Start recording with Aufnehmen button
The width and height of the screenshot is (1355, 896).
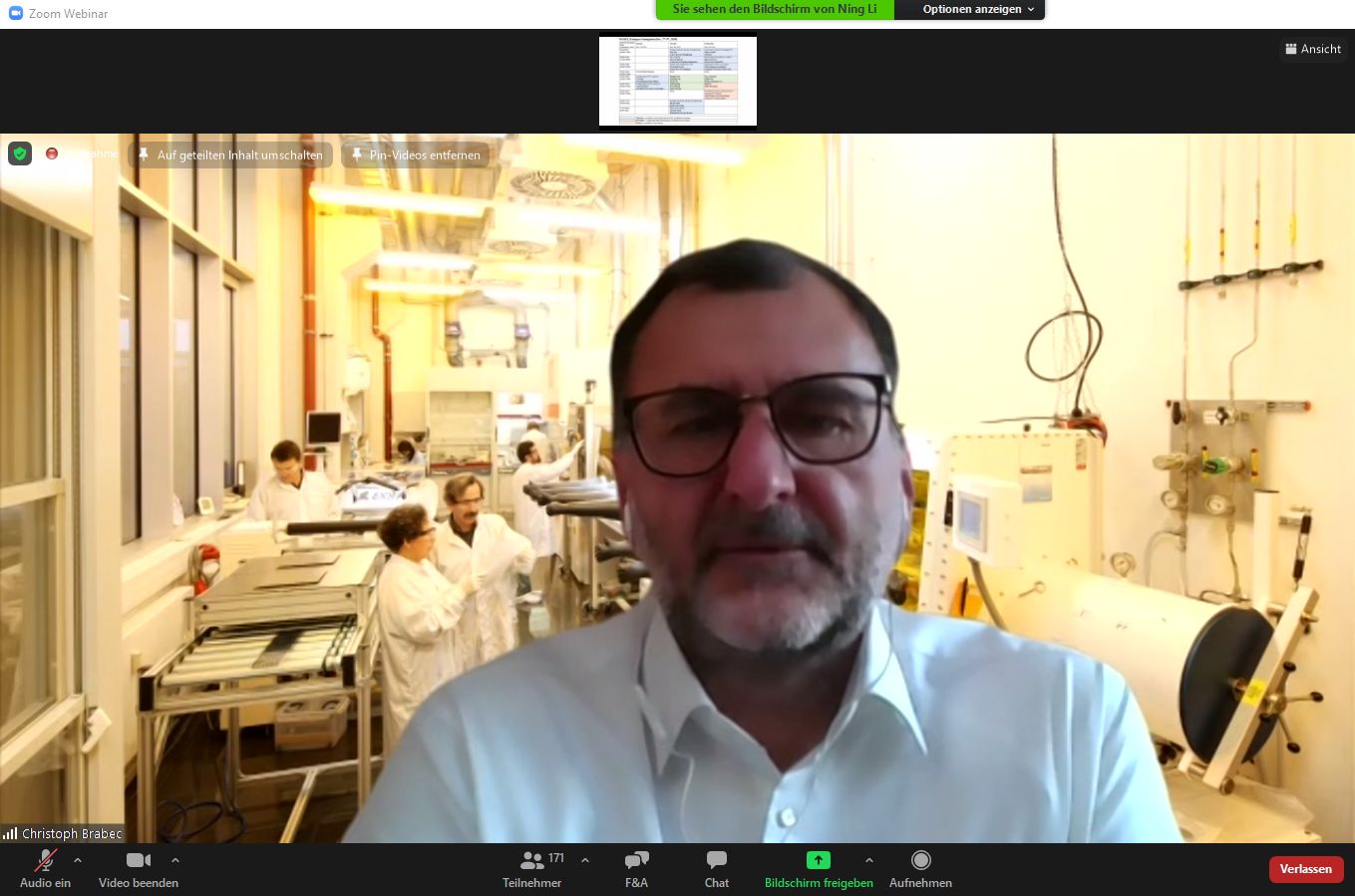[920, 861]
